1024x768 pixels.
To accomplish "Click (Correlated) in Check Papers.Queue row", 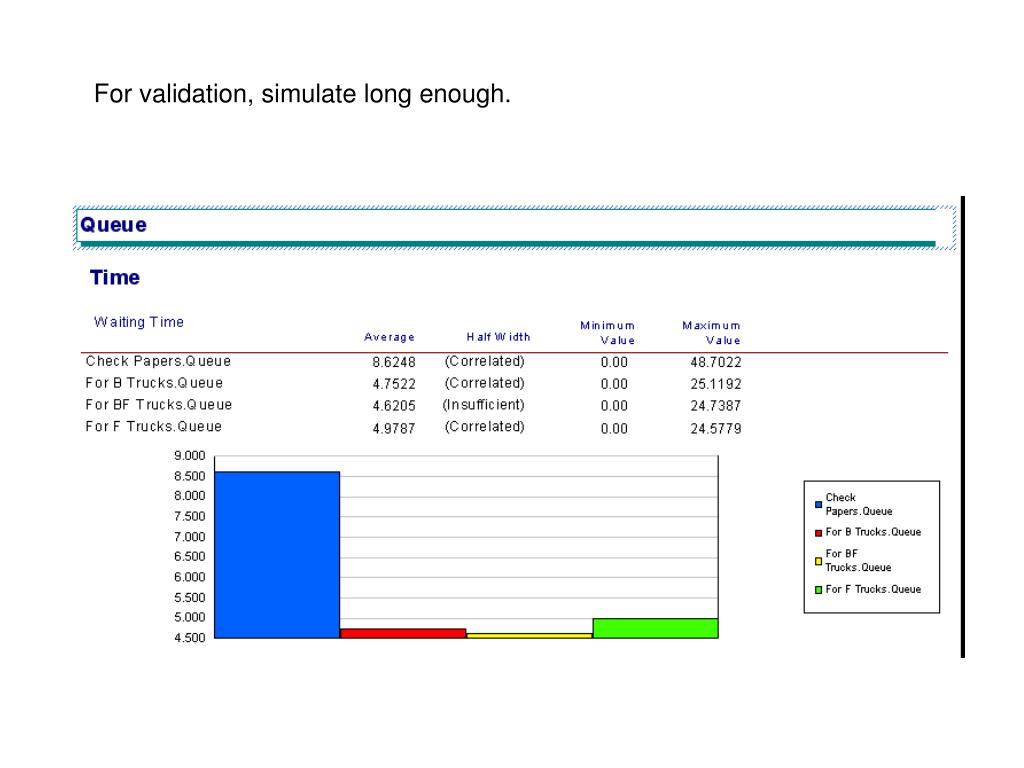I will [x=485, y=361].
